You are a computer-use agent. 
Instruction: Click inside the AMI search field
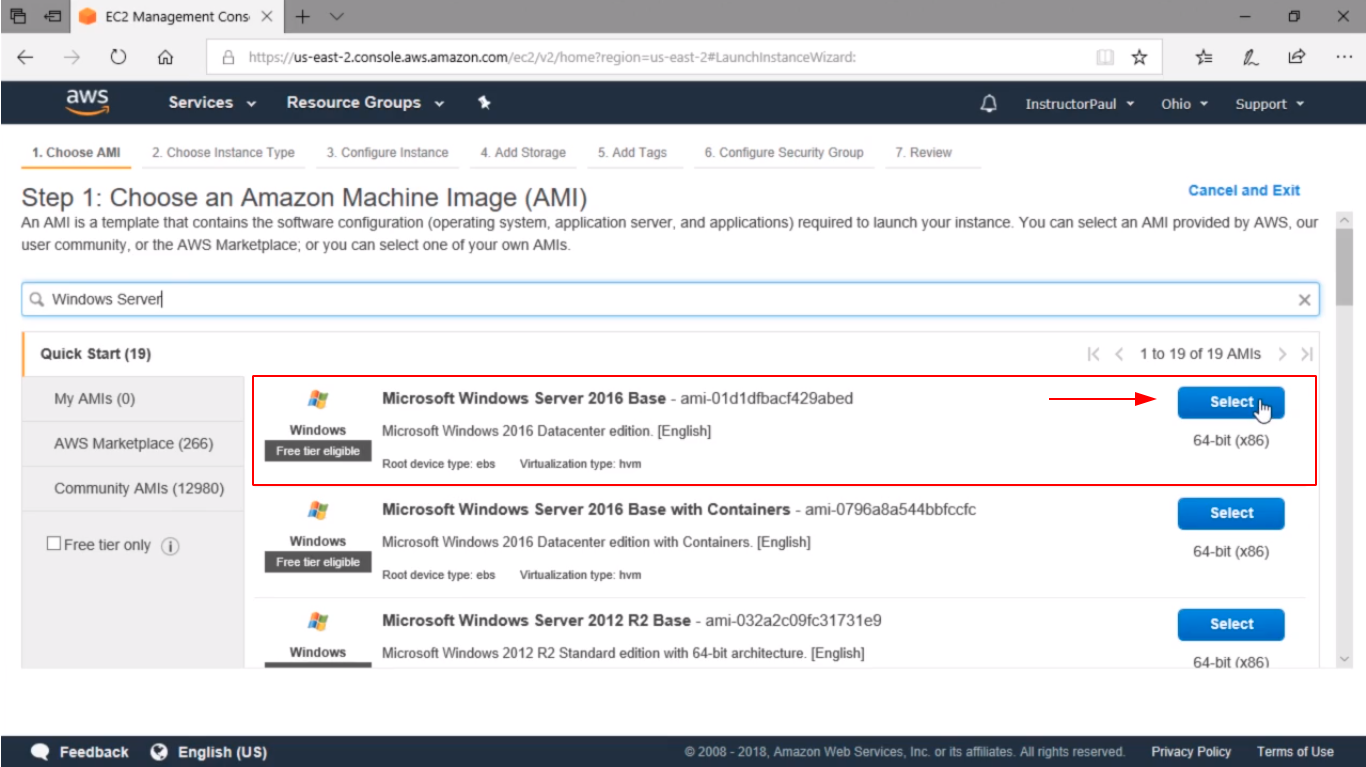(x=670, y=299)
